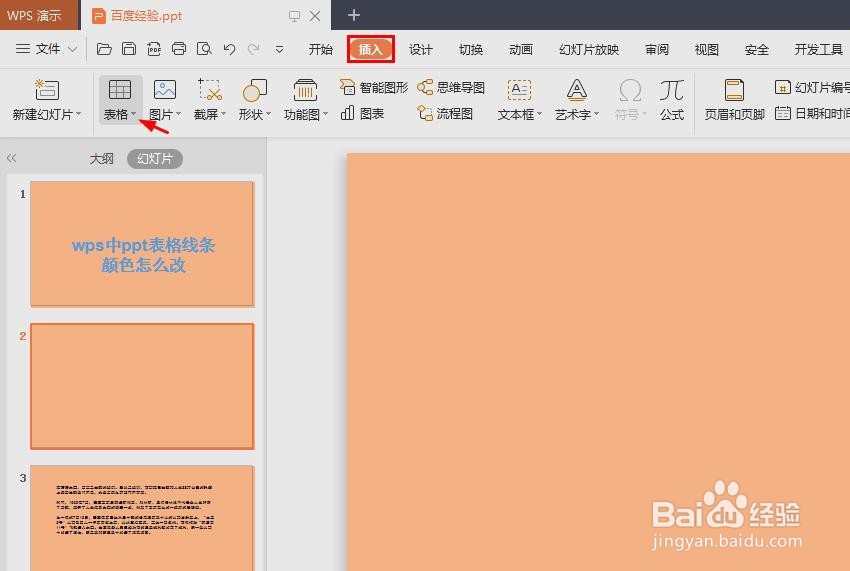Click 幻灯片编号 slide number button
The width and height of the screenshot is (850, 571).
tap(812, 87)
